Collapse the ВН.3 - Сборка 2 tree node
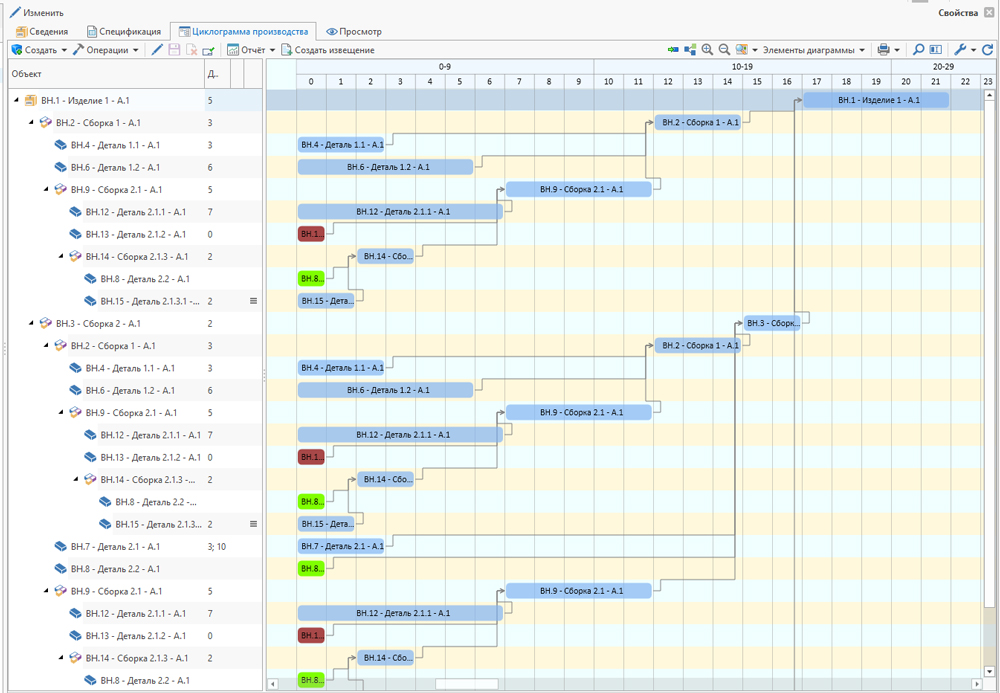The width and height of the screenshot is (1000, 693). click(x=31, y=323)
